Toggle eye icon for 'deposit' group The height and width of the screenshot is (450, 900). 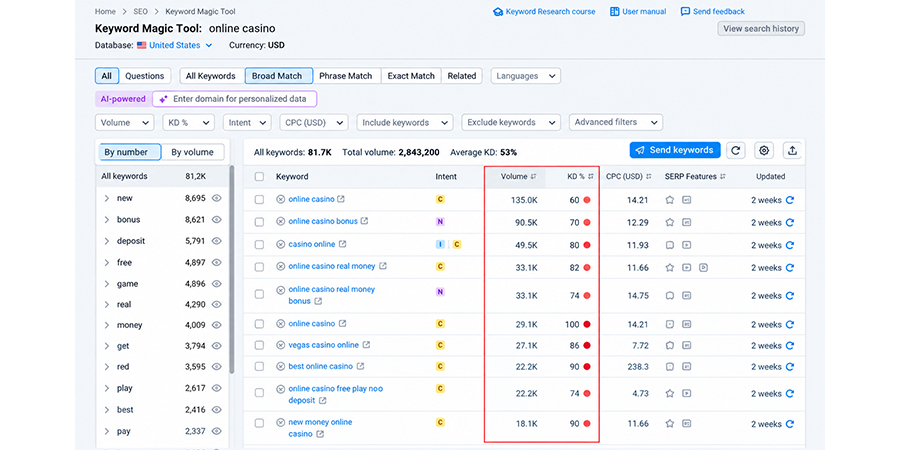click(x=216, y=241)
